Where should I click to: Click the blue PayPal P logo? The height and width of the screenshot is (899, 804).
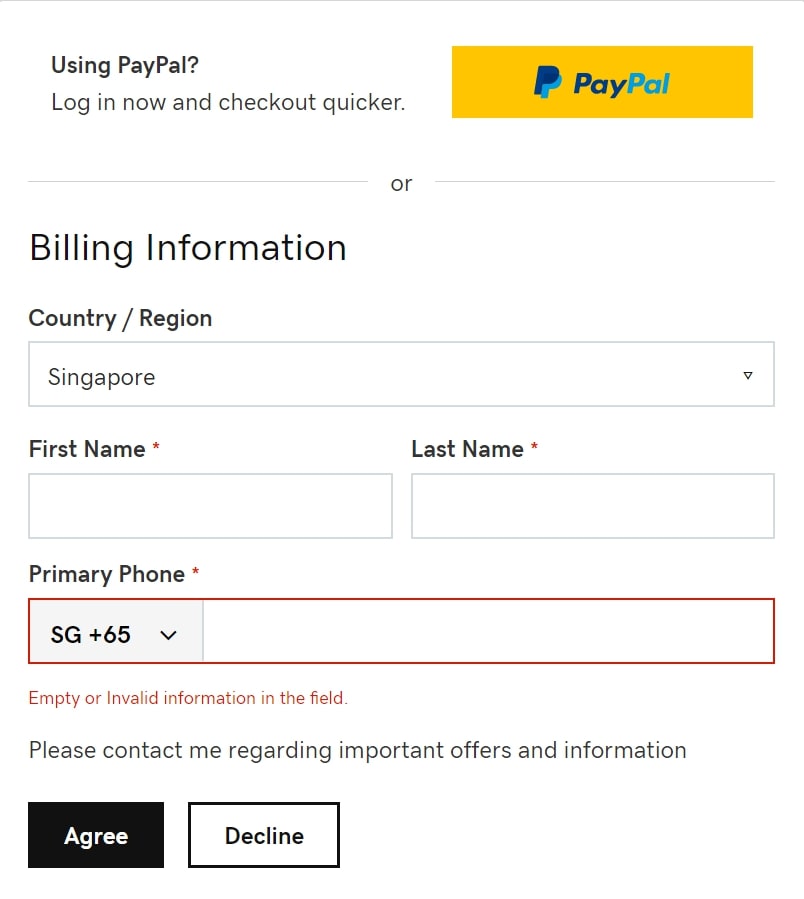547,82
